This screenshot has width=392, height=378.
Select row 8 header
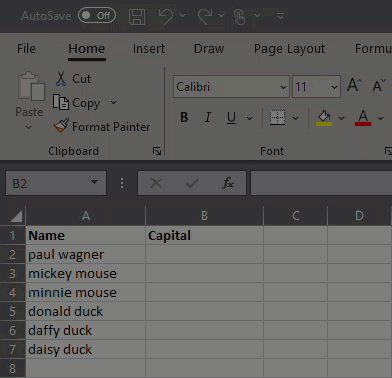point(13,368)
